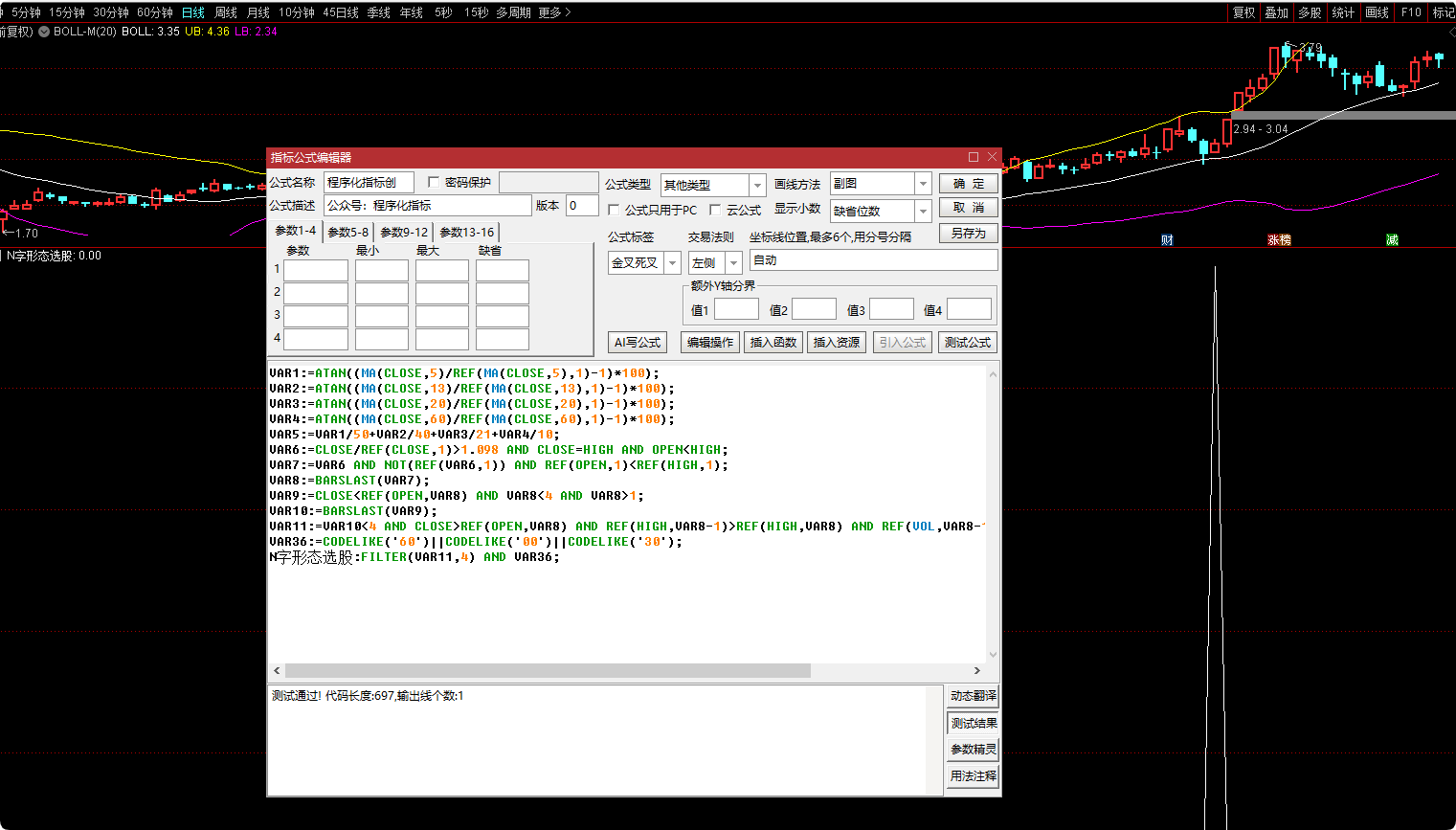Screen dimensions: 1456x830
Task: Expand the 画线方法 dropdown list
Action: 923,184
